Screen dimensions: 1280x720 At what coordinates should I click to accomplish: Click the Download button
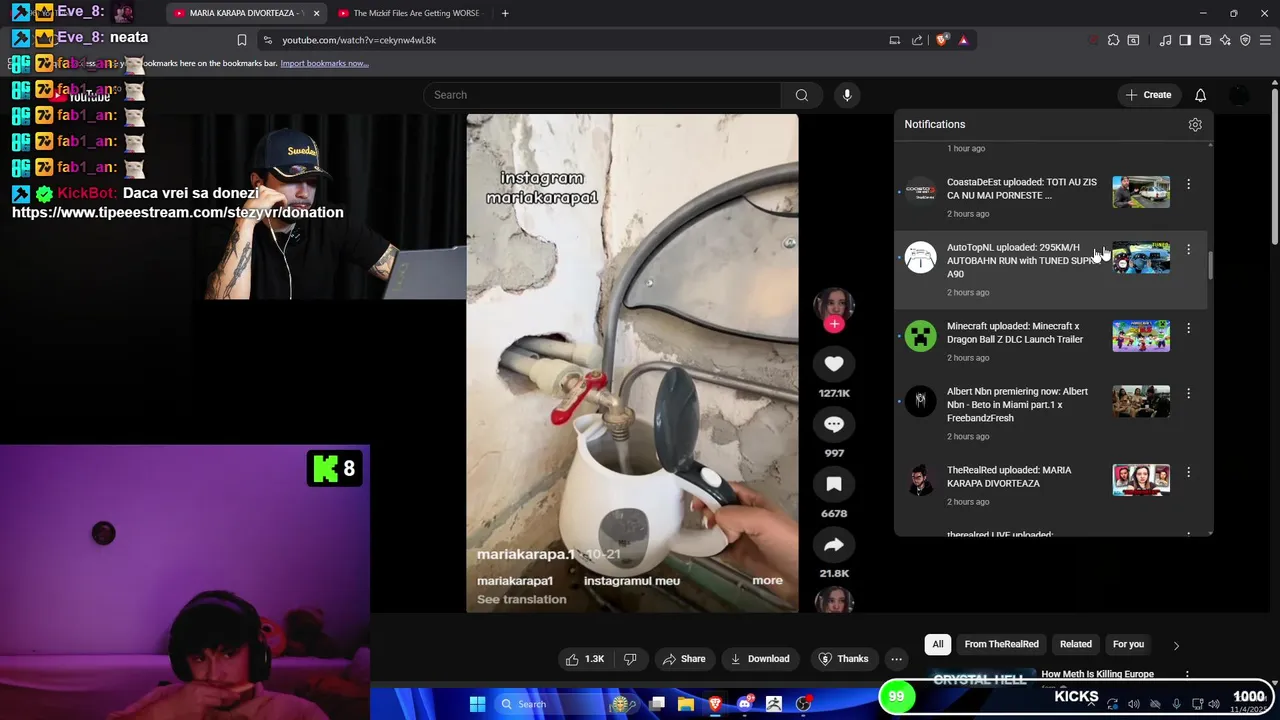(760, 659)
